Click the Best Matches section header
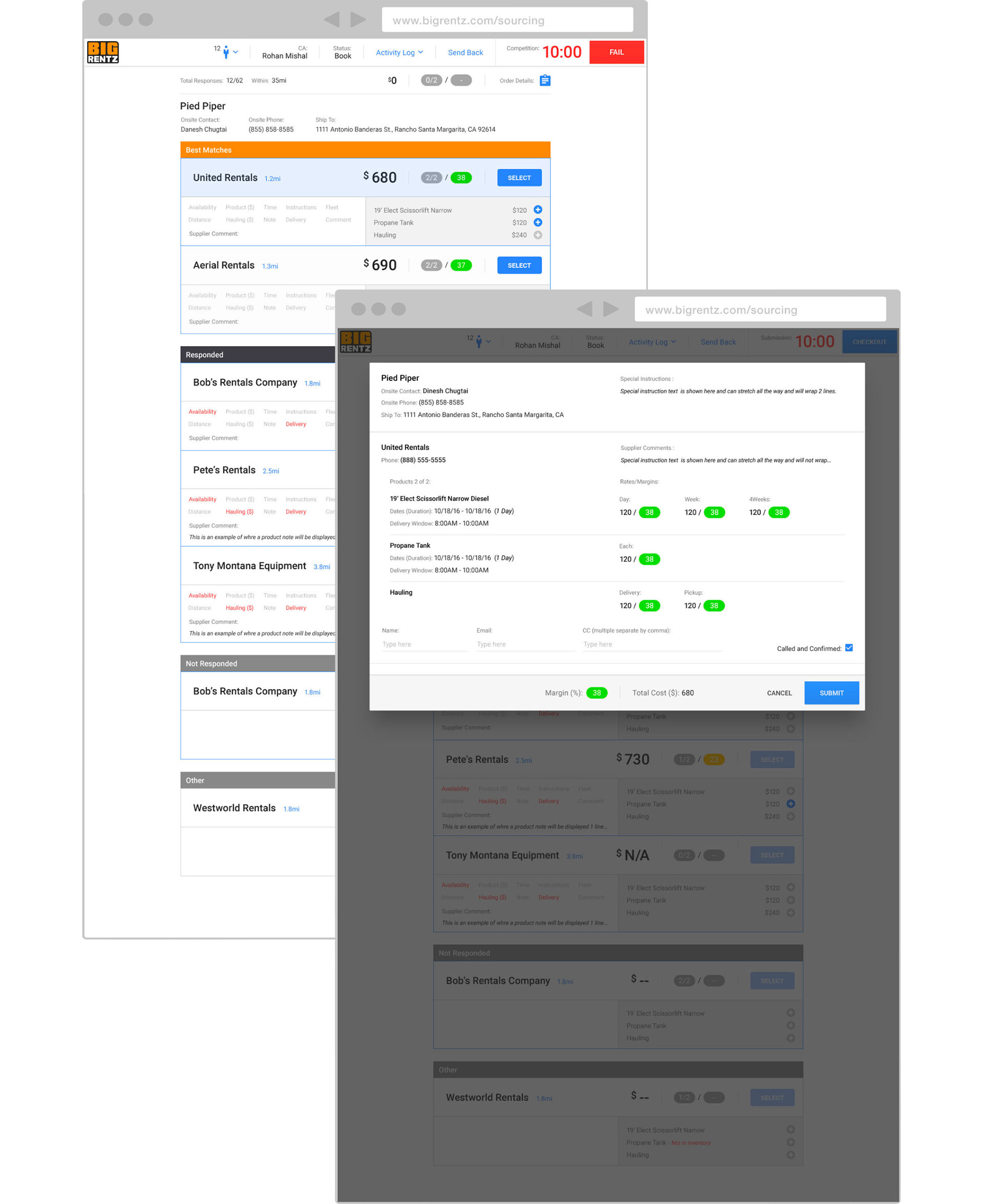 pyautogui.click(x=365, y=150)
